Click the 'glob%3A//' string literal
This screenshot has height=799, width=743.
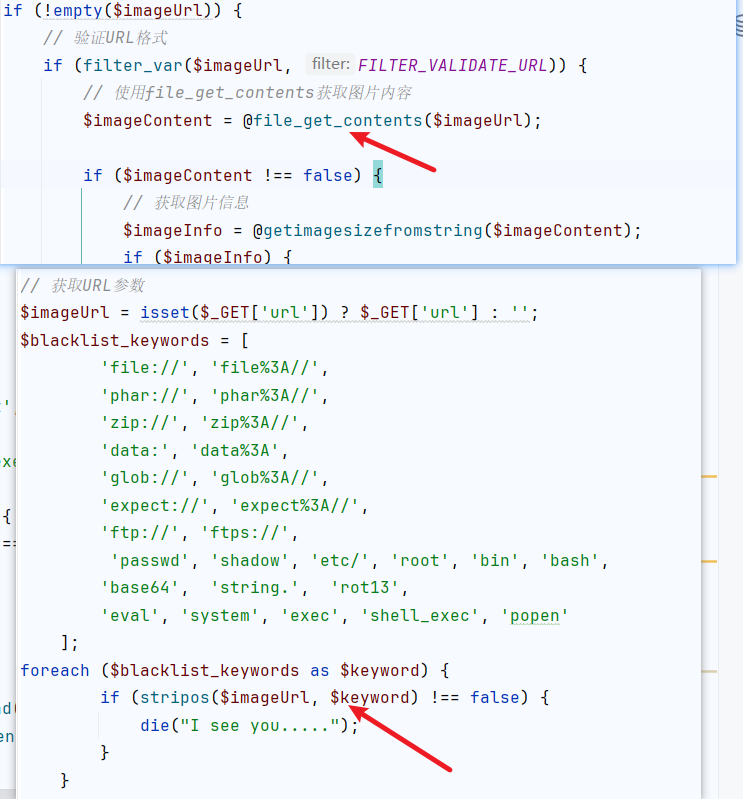[x=265, y=478]
